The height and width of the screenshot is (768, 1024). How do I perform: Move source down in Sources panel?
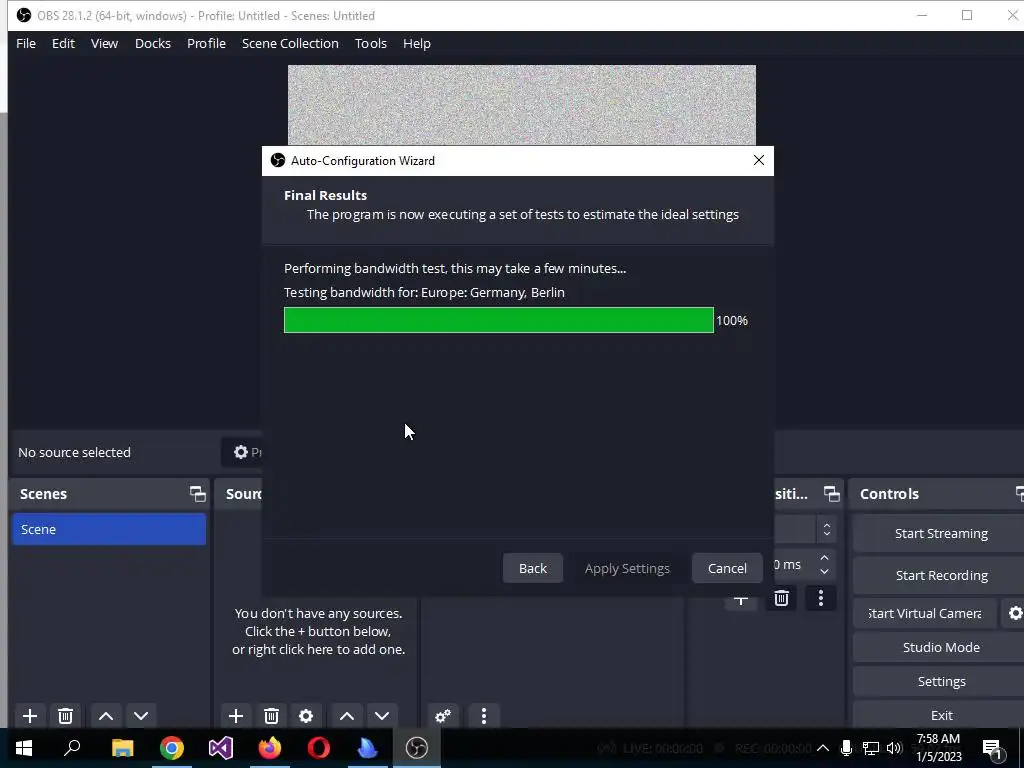click(x=382, y=716)
